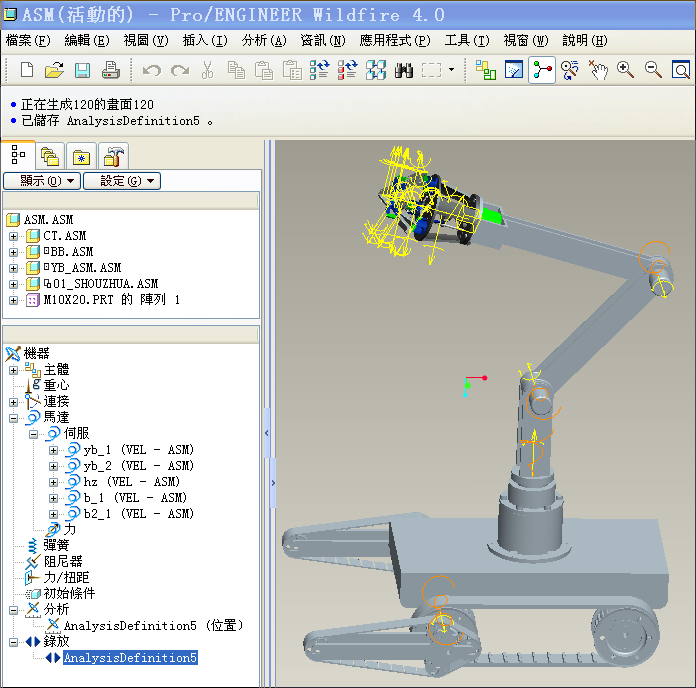696x688 pixels.
Task: Click the hand pan tool icon
Action: [x=598, y=70]
